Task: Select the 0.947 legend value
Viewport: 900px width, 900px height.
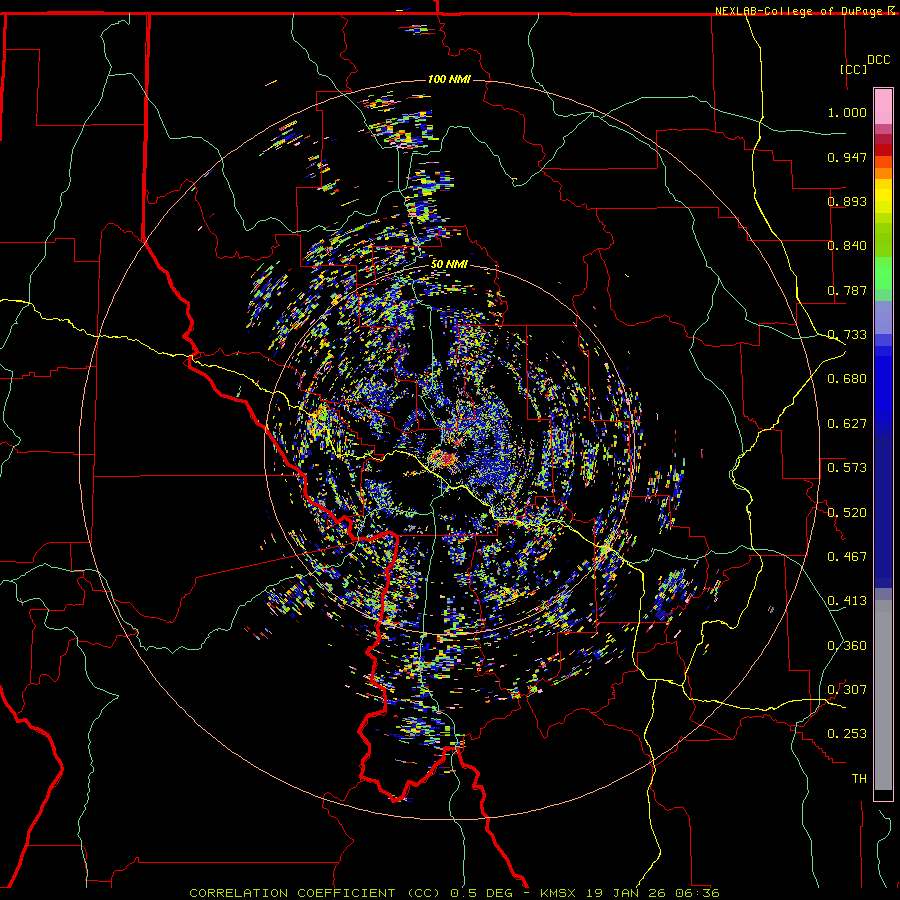Action: (x=847, y=157)
